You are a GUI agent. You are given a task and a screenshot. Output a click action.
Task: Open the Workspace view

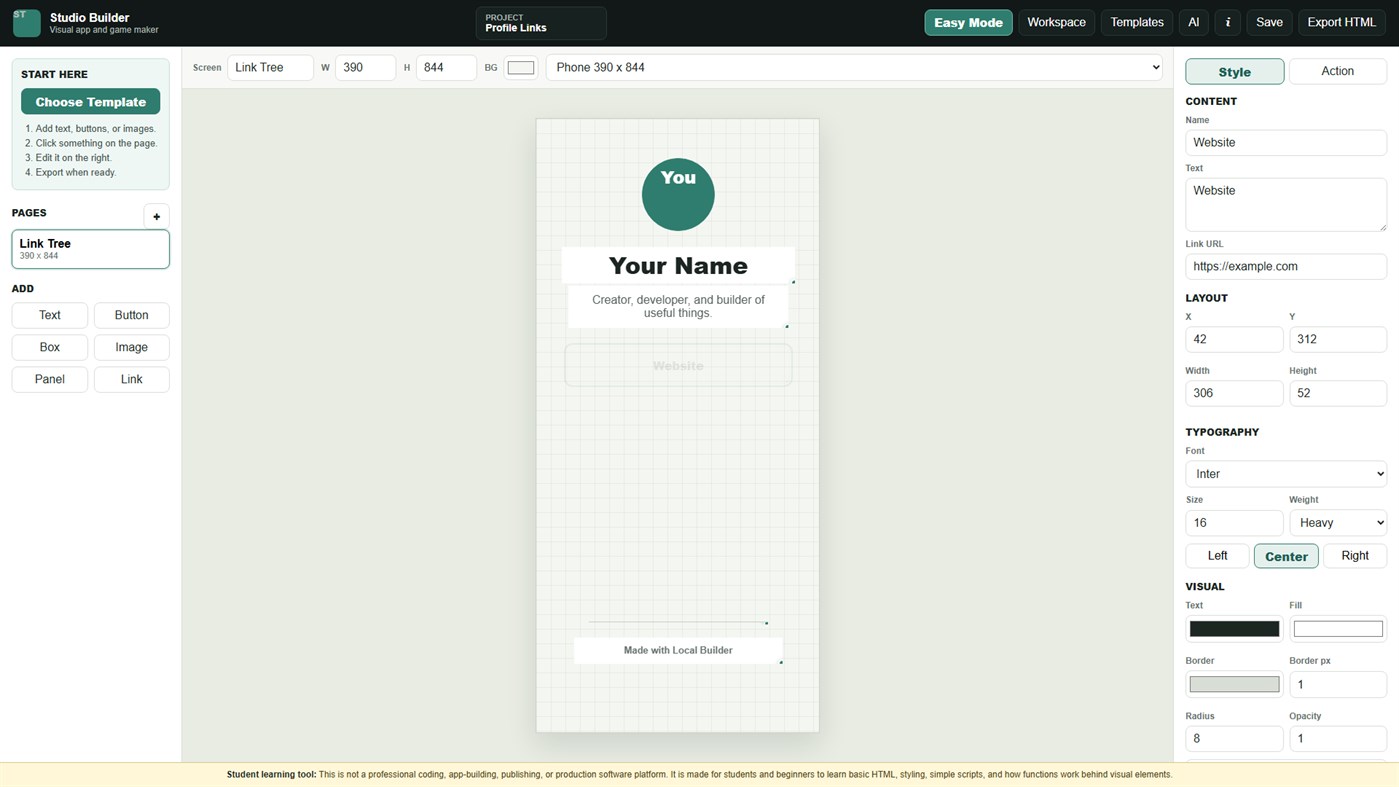[x=1056, y=22]
